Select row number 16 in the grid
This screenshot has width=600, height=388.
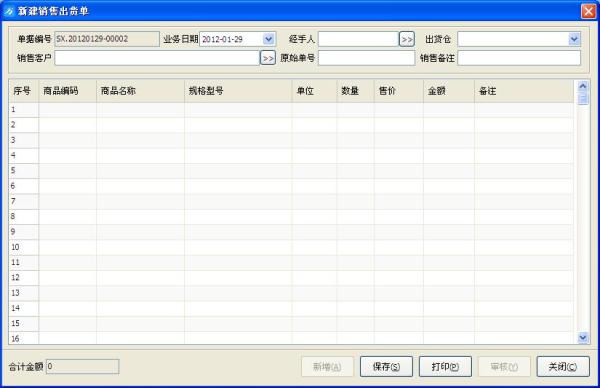[x=24, y=338]
